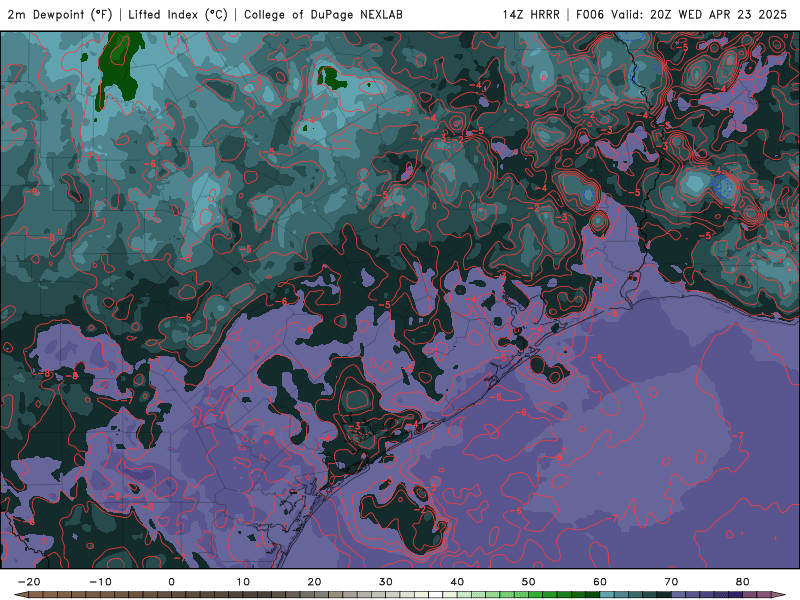This screenshot has width=800, height=600.
Task: Click the 80 label on the color scale
Action: click(743, 582)
